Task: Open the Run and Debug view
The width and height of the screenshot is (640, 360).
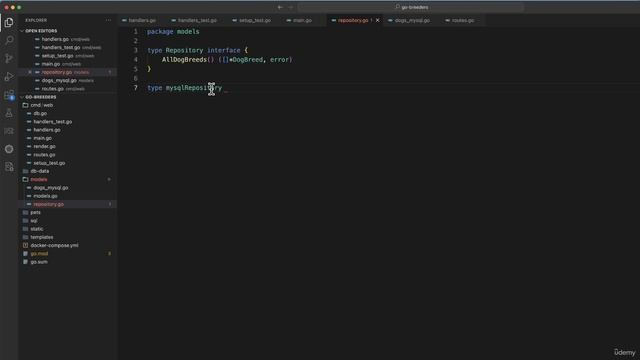Action: point(9,77)
